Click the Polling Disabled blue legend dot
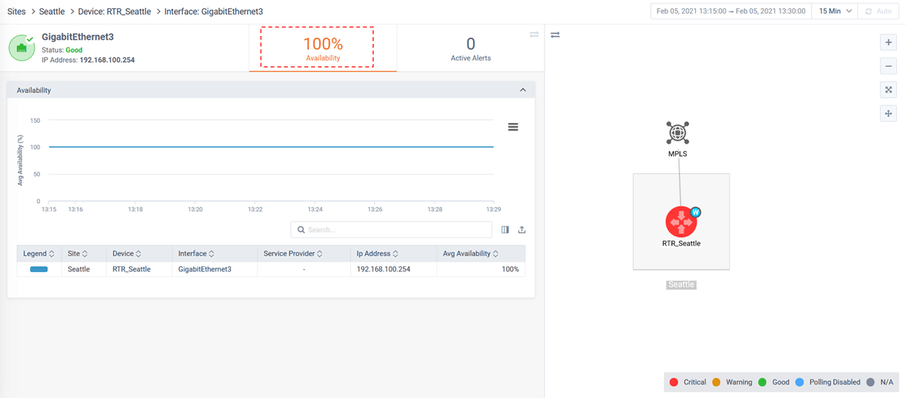906x398 pixels. 799,382
